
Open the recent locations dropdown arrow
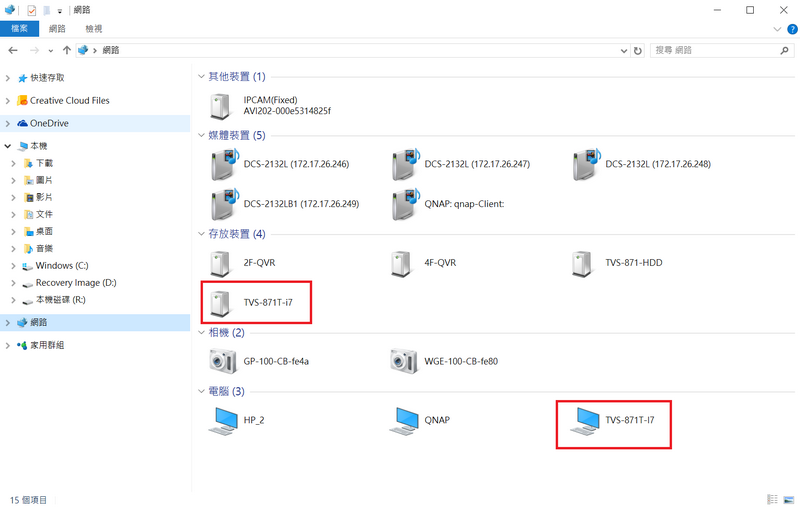pyautogui.click(x=51, y=50)
